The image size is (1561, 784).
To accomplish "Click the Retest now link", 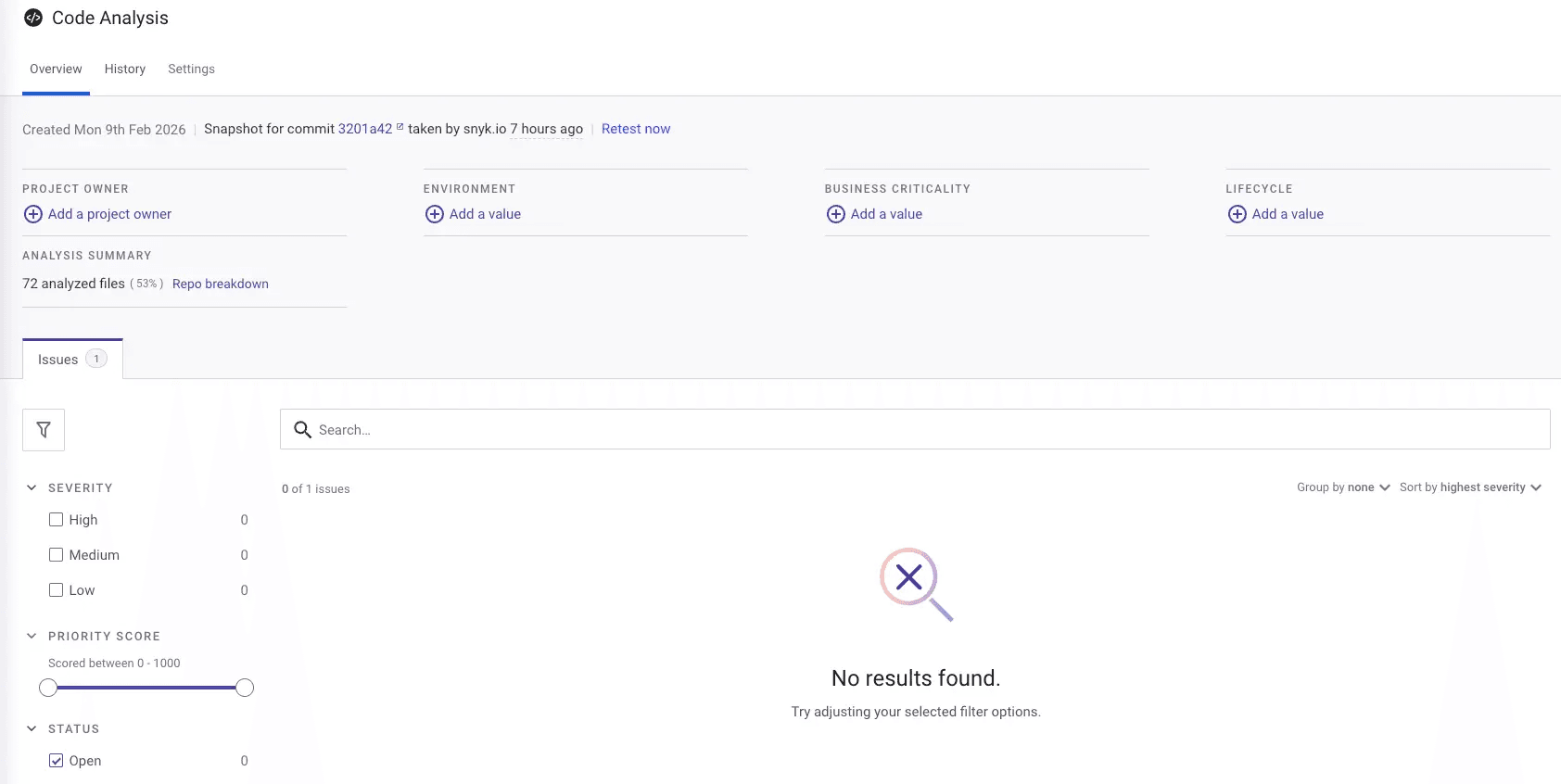I will pos(636,129).
